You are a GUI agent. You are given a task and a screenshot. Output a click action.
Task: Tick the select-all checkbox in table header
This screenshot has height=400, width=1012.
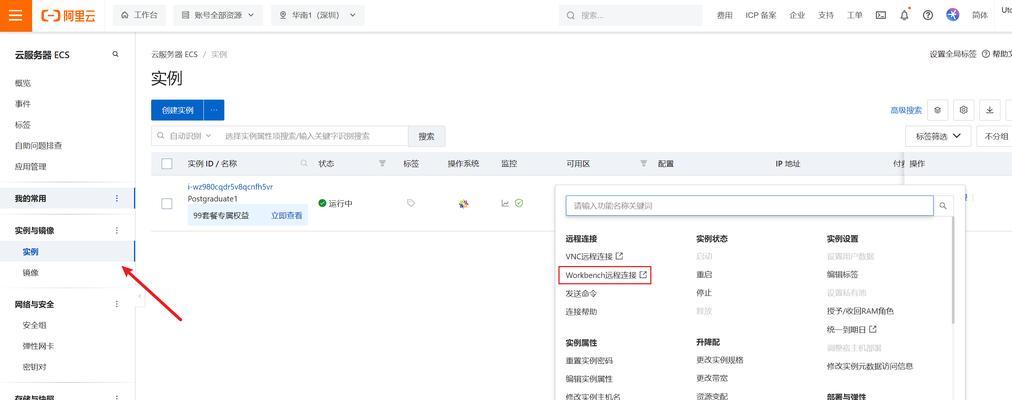pos(167,164)
